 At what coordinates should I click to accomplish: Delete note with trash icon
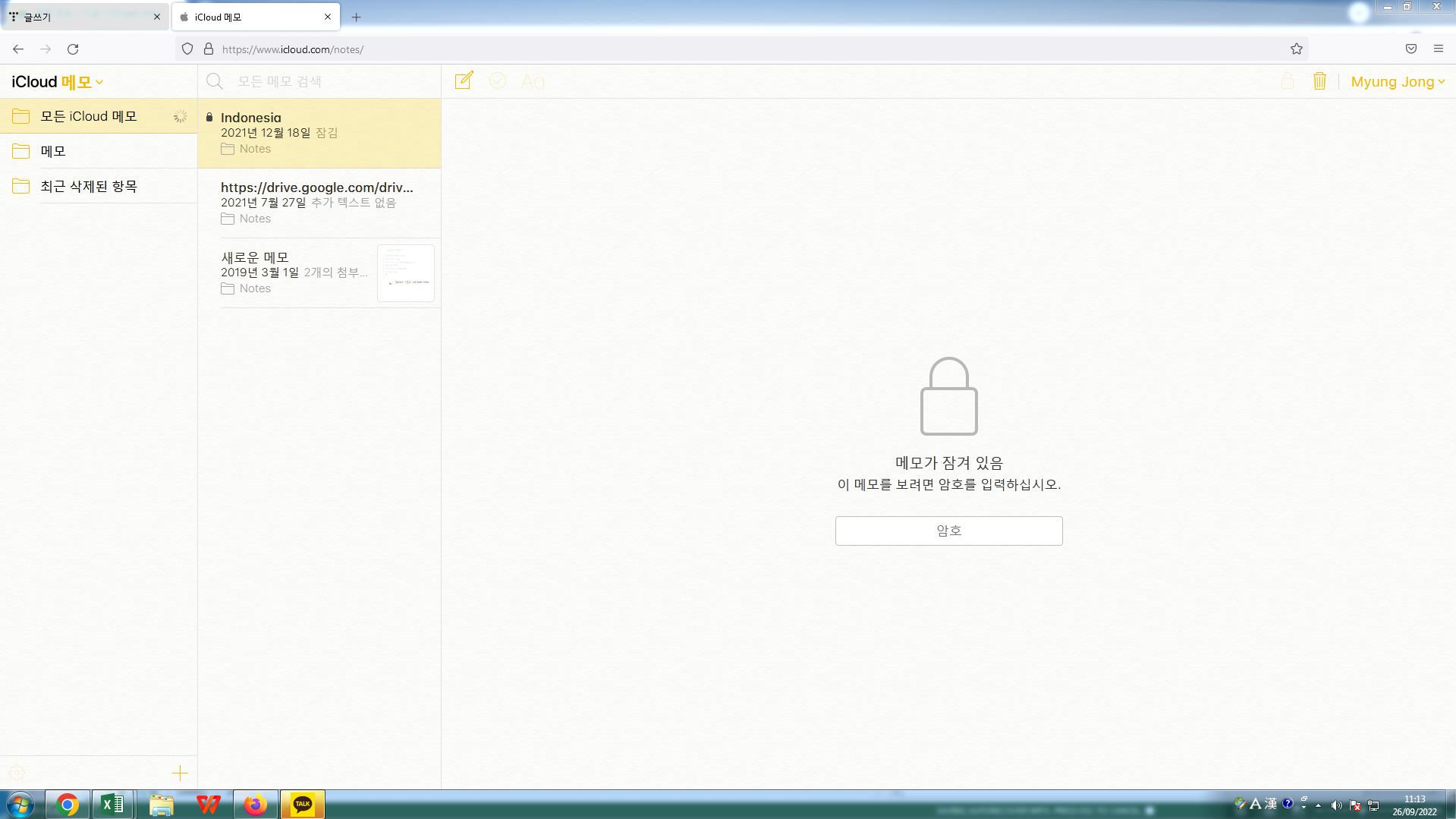[x=1320, y=80]
